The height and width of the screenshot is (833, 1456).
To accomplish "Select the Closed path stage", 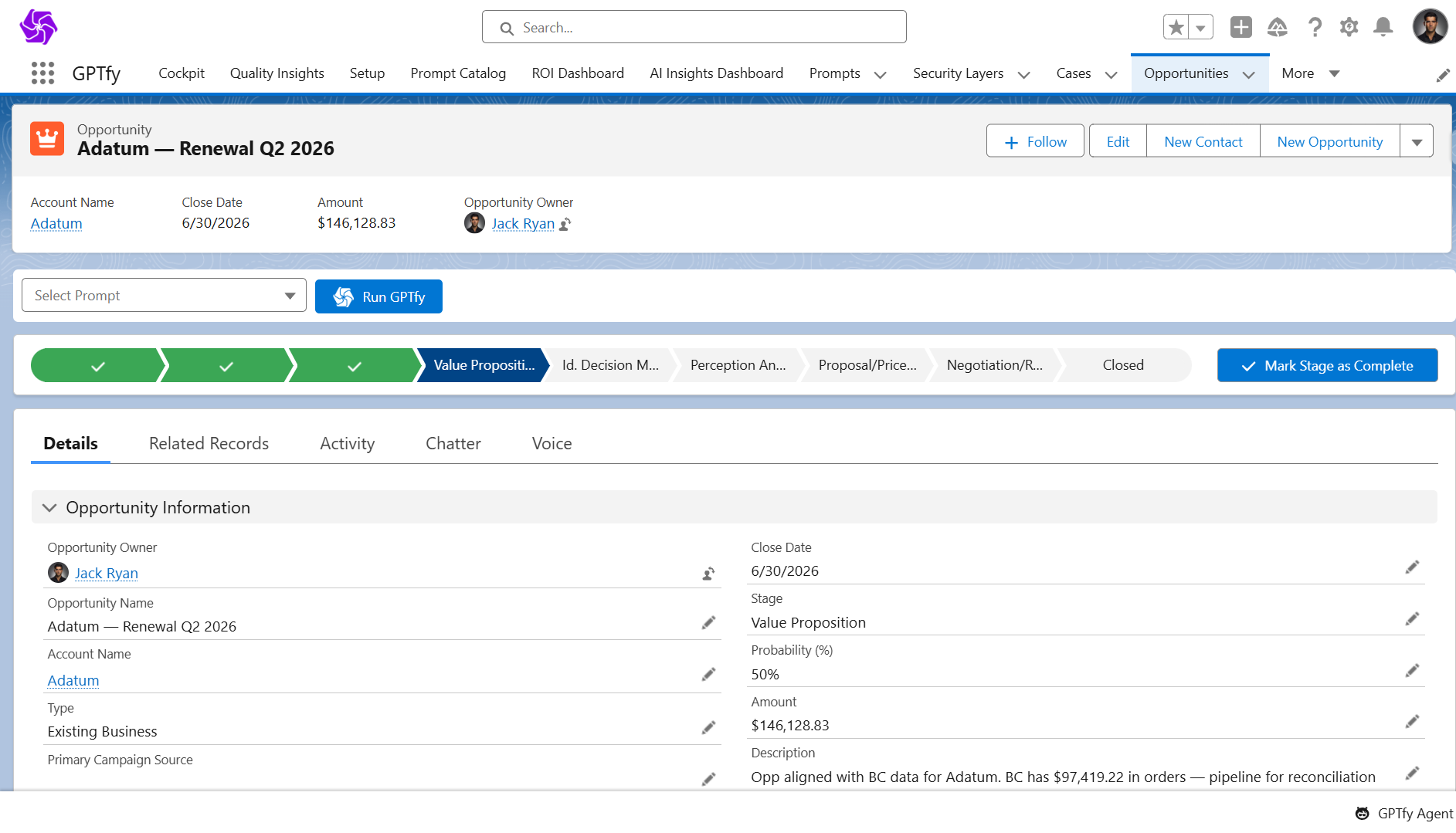I will (1124, 365).
